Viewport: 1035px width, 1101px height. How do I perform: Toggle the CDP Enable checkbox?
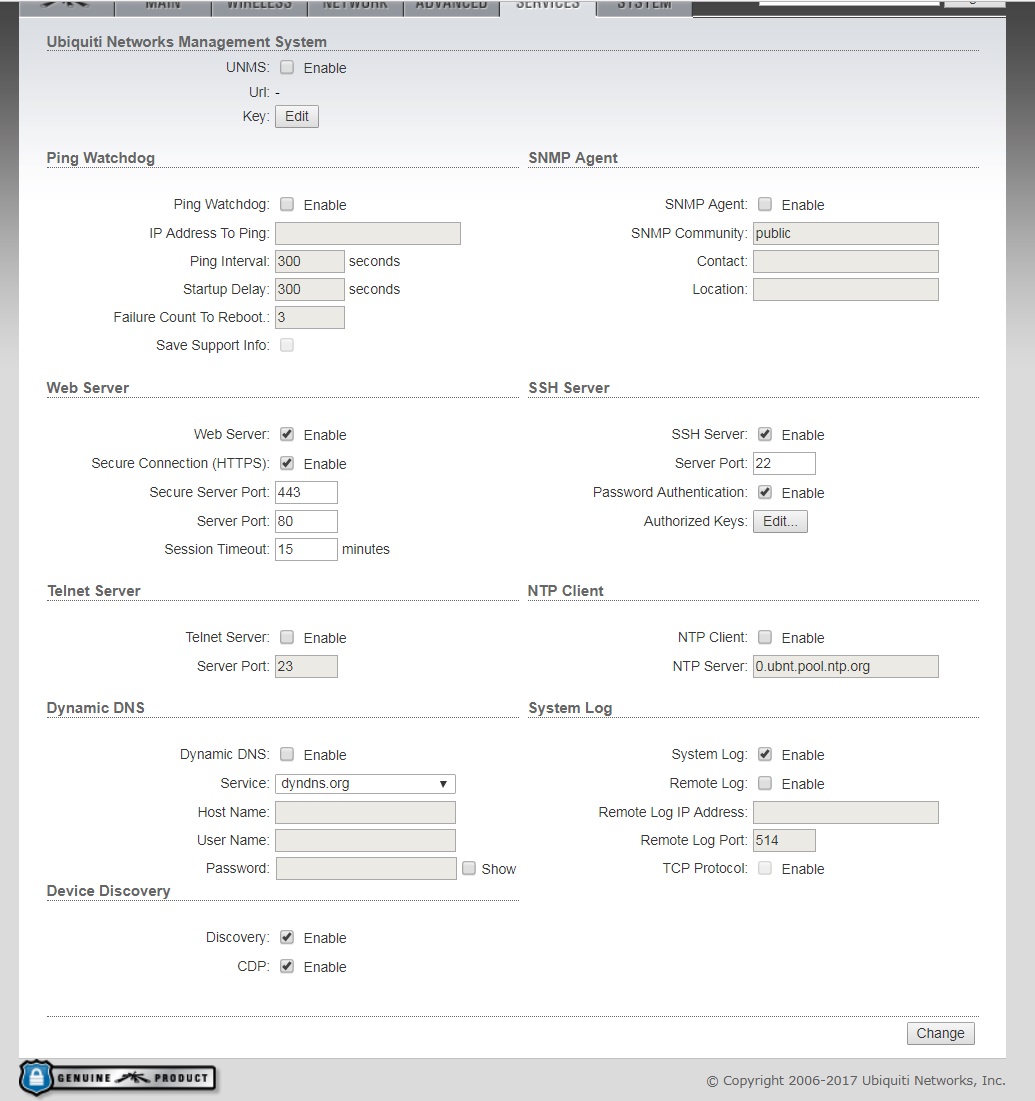click(x=286, y=966)
